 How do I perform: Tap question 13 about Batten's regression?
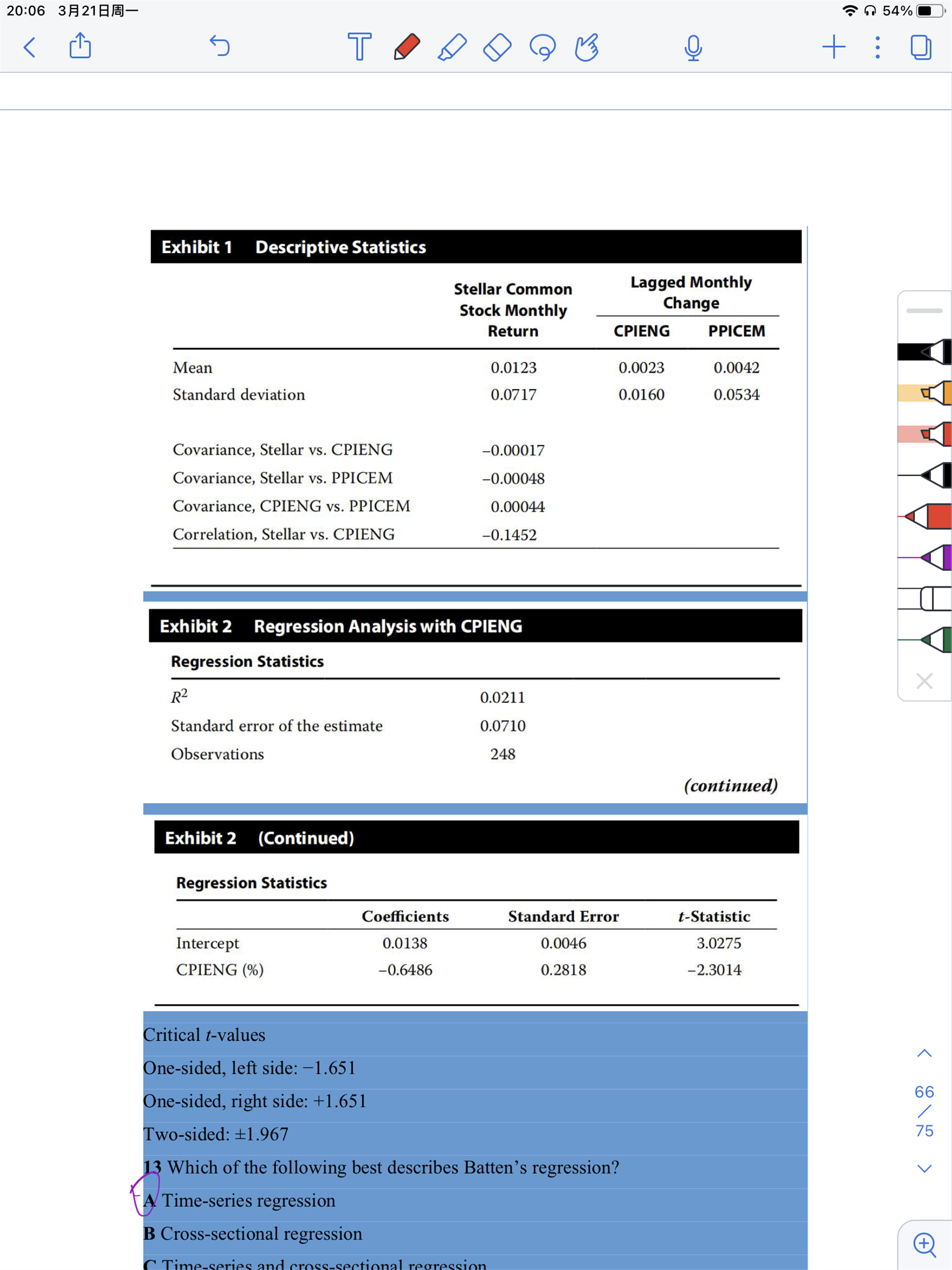tap(381, 1167)
